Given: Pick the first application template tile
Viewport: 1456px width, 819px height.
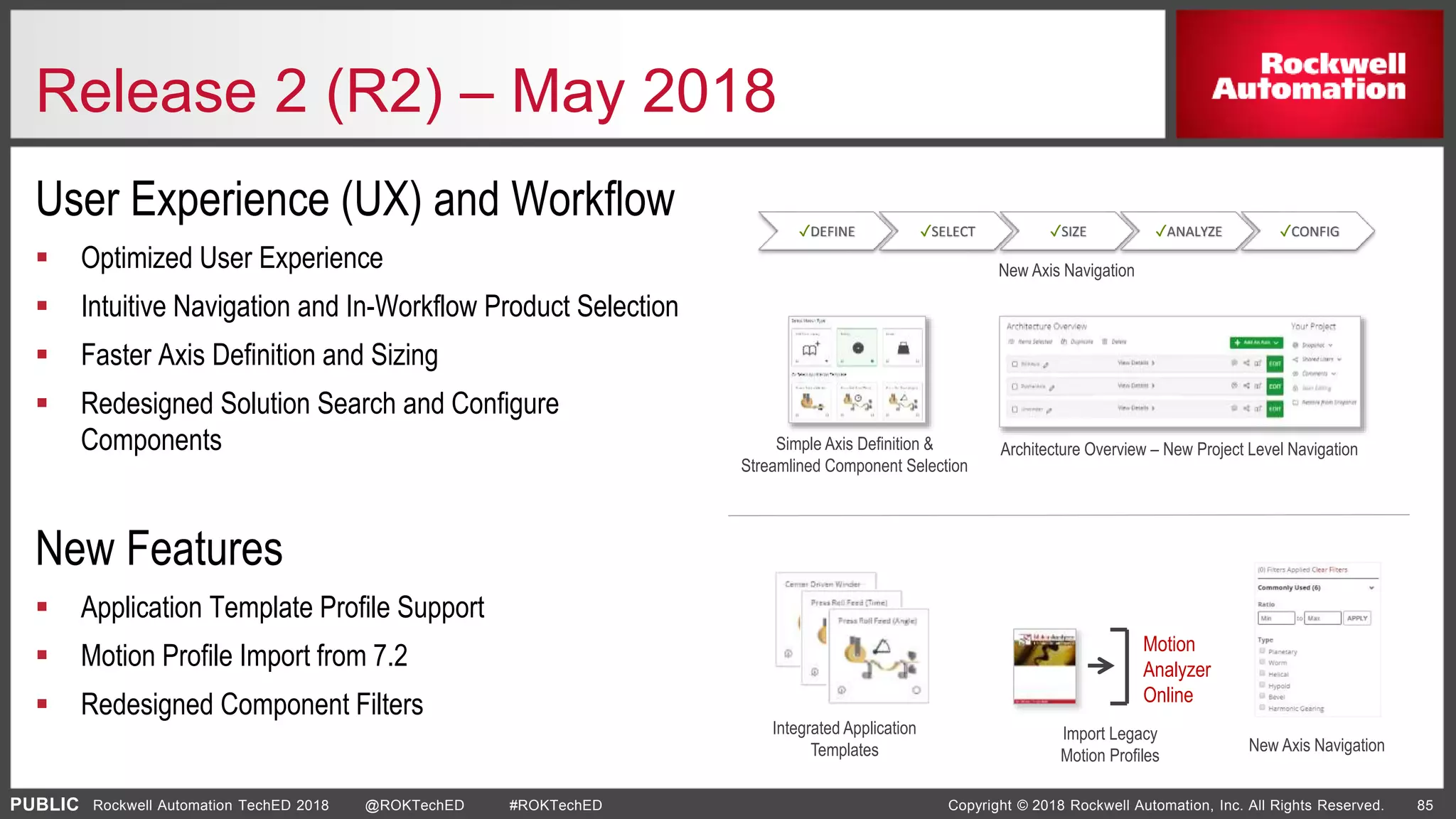Looking at the screenshot, I should click(x=811, y=401).
